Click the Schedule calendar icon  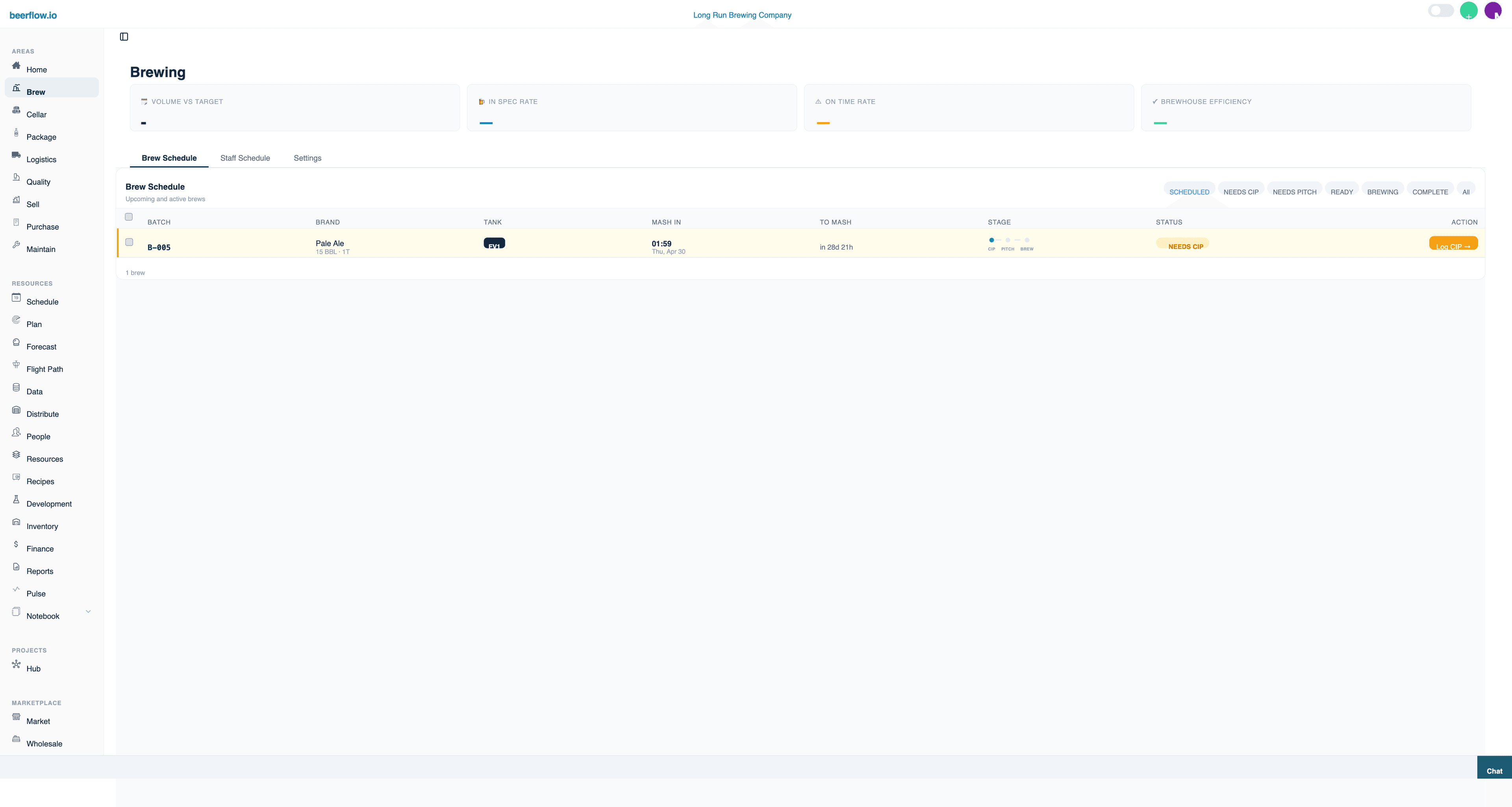(x=17, y=298)
